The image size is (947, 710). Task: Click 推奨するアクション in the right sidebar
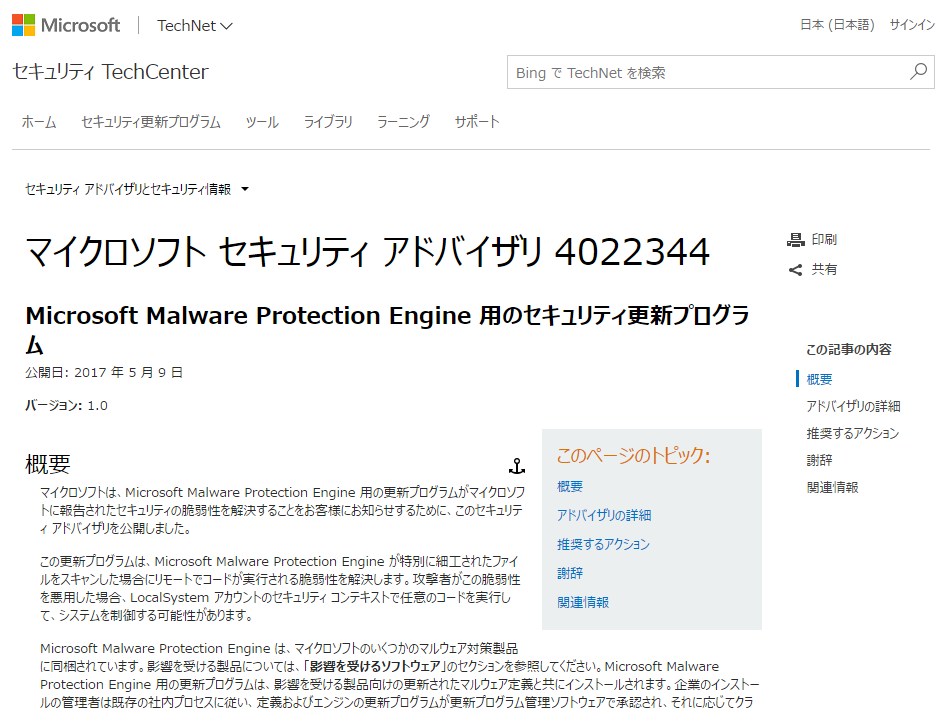852,433
